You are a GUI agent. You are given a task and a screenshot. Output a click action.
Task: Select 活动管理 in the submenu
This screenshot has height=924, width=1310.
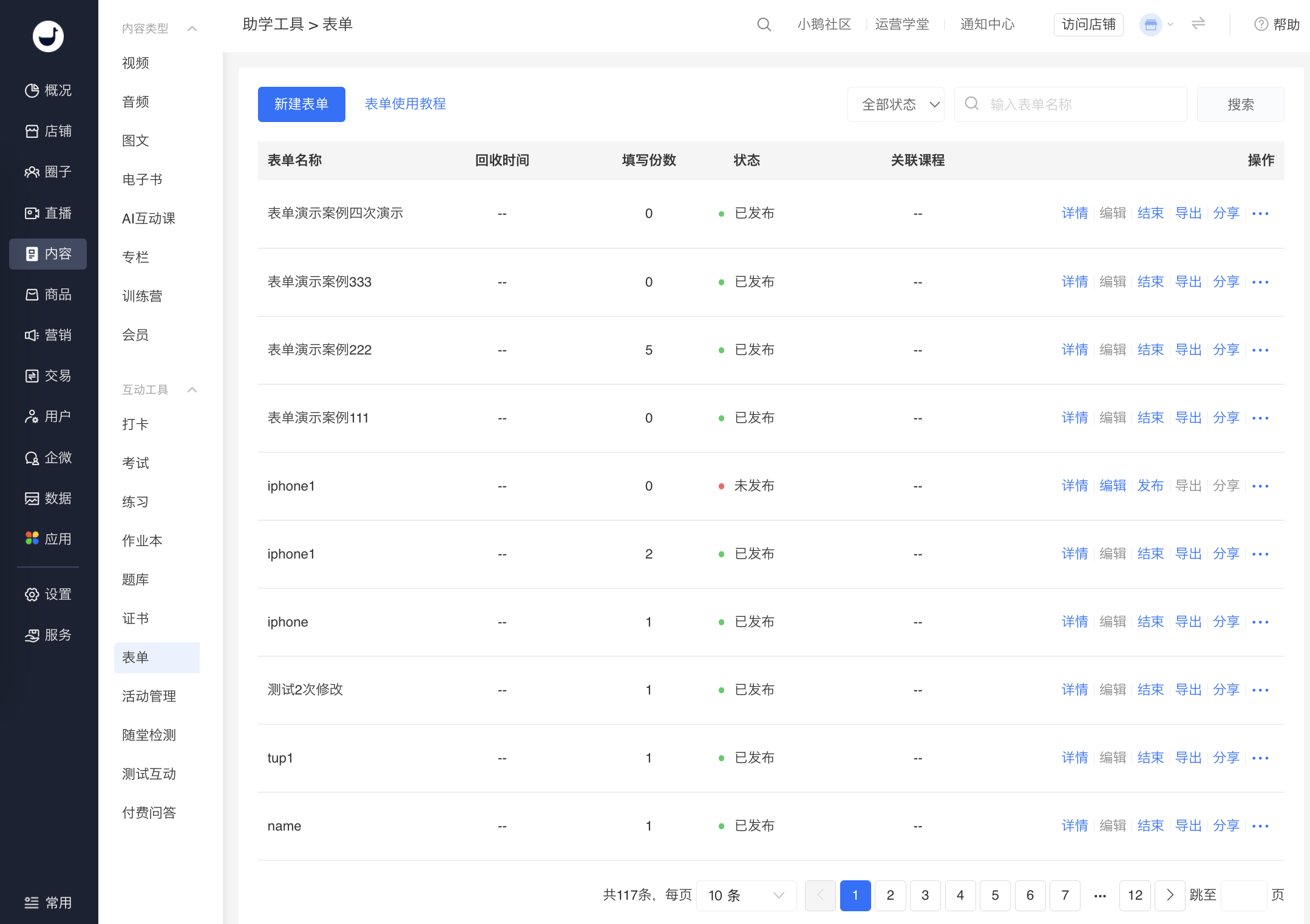(149, 696)
